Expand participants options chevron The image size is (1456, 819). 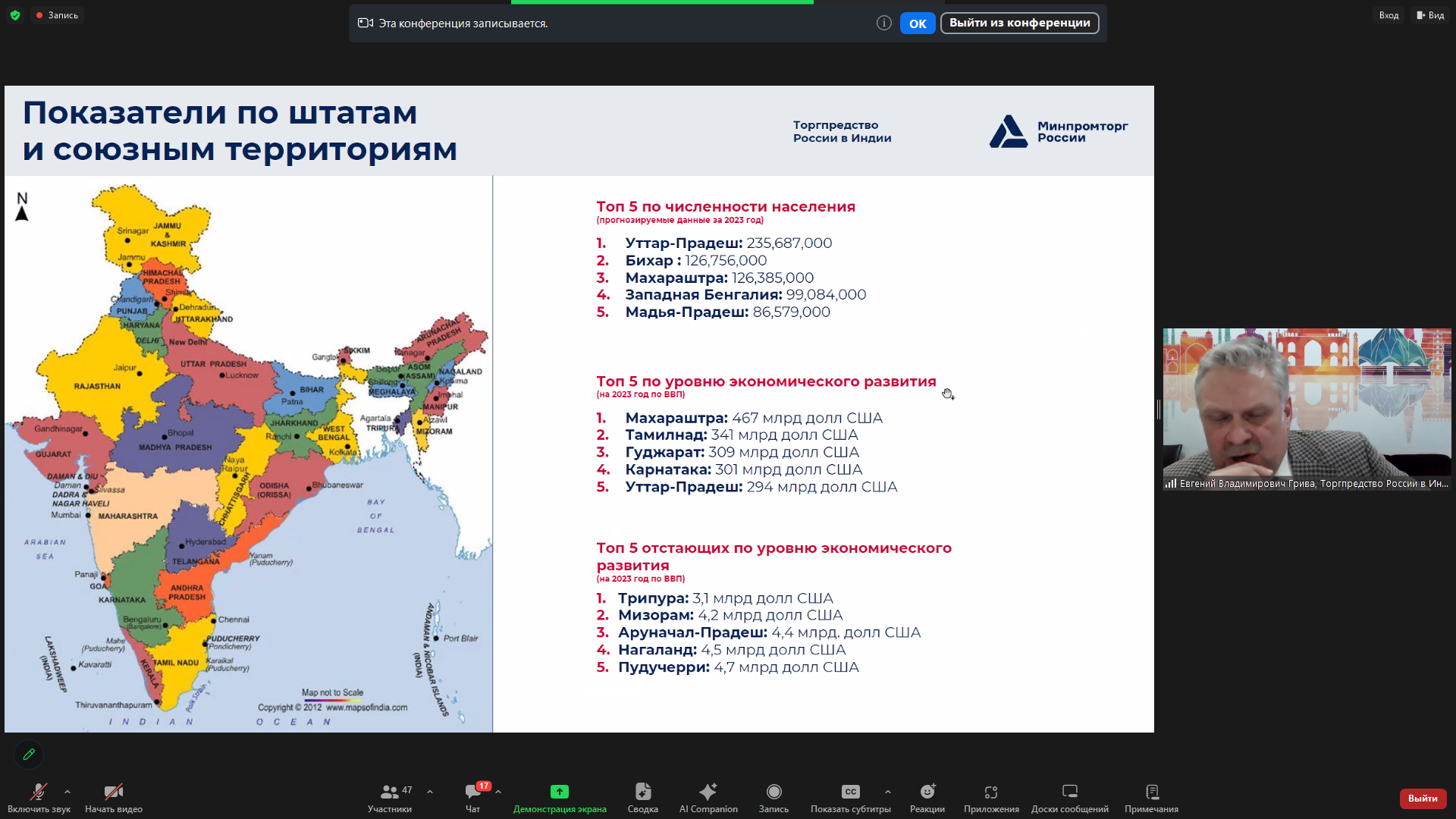430,792
